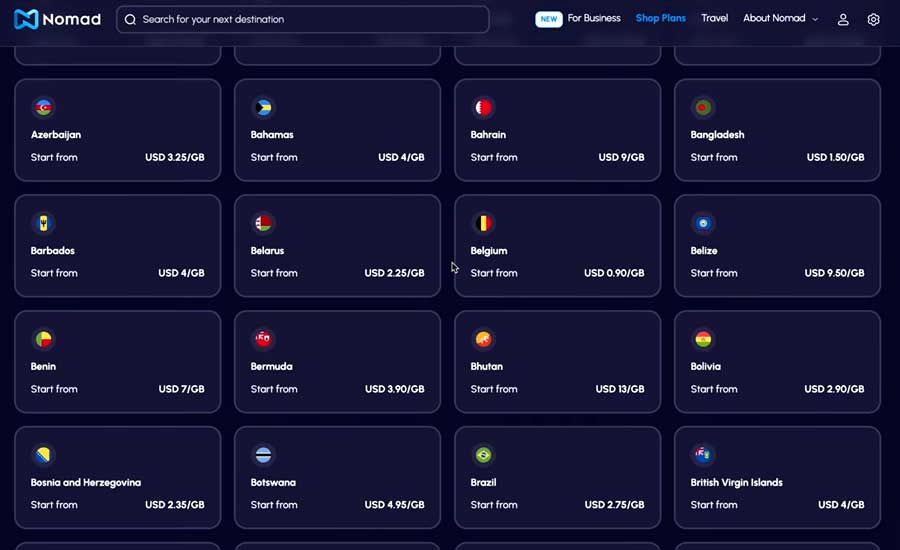The height and width of the screenshot is (550, 900).
Task: Click the Belize flag icon
Action: (703, 223)
